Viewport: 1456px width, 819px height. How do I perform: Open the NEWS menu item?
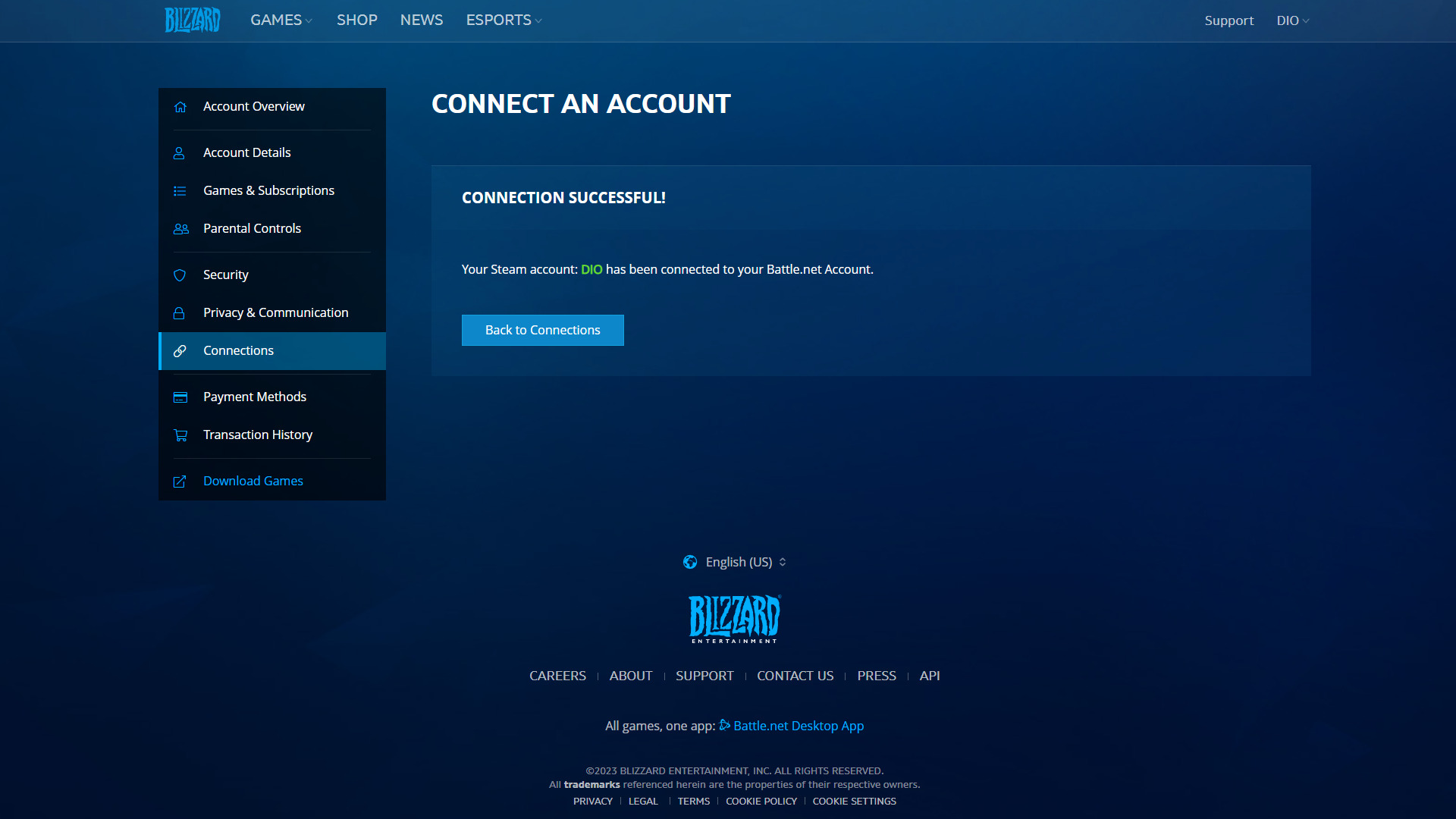[421, 19]
